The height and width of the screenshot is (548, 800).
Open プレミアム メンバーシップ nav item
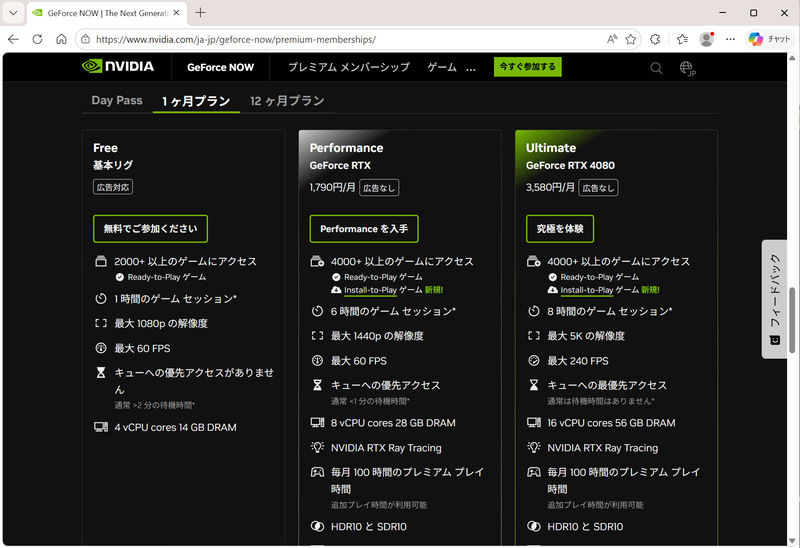(349, 67)
